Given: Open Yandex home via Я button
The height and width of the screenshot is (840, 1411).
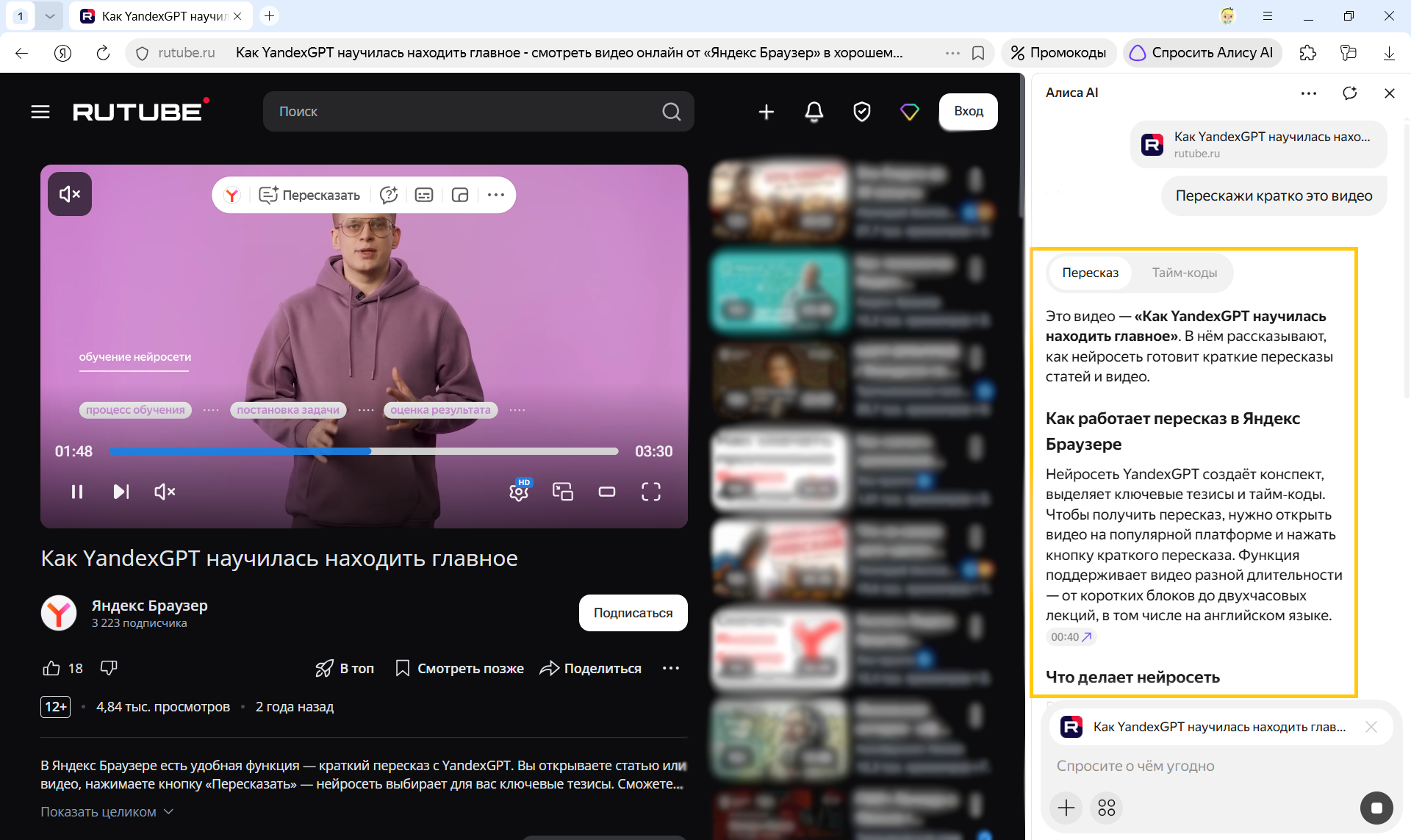Looking at the screenshot, I should pos(63,53).
